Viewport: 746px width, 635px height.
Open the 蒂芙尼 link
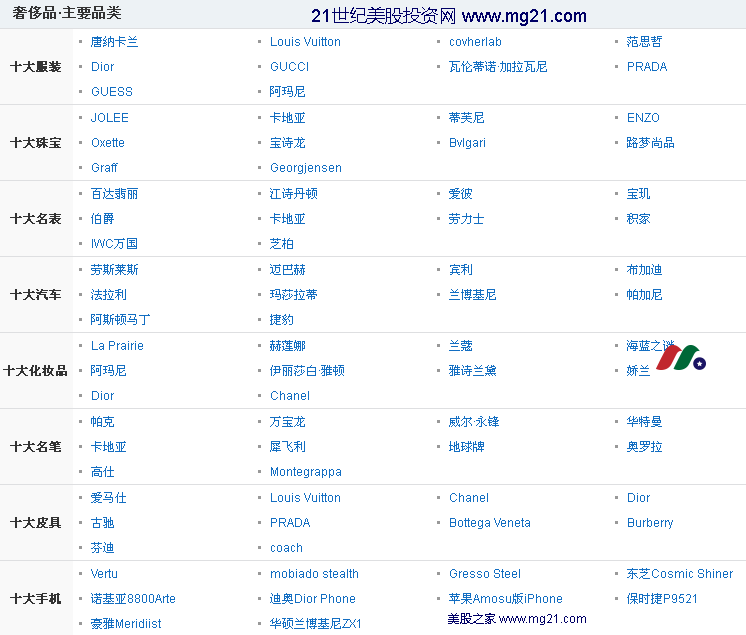466,117
